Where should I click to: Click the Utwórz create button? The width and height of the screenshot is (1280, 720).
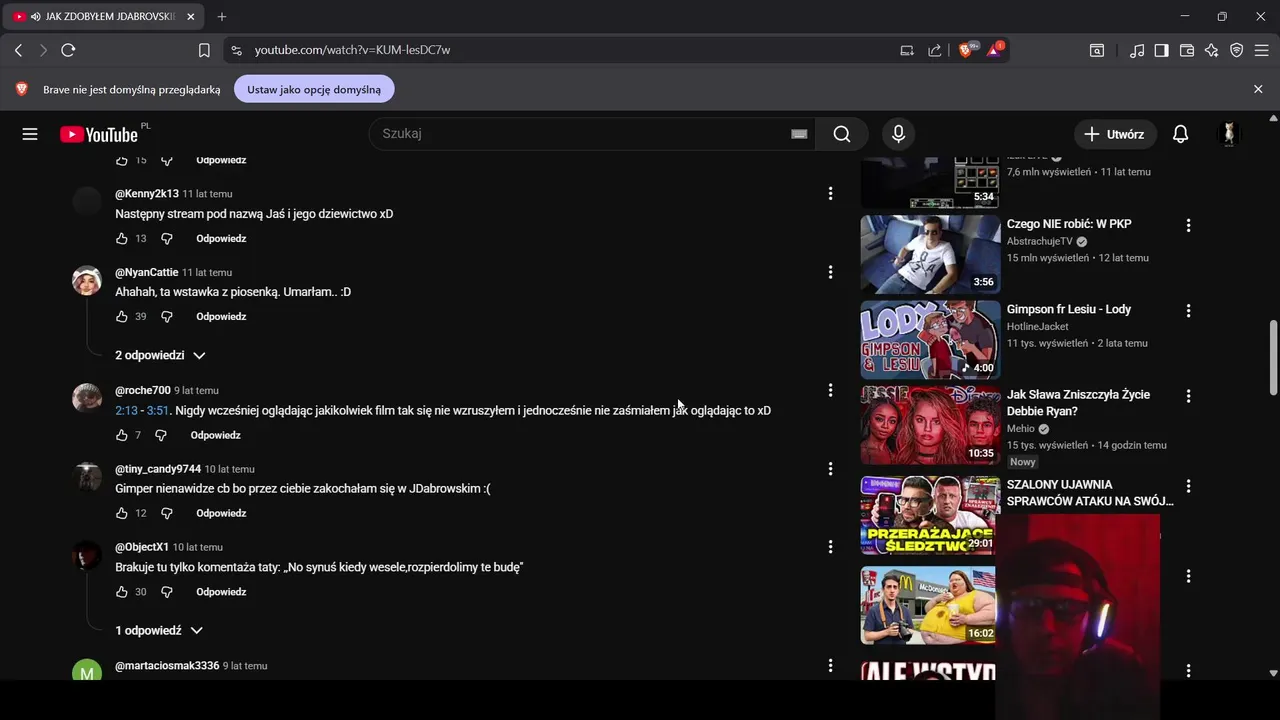(x=1115, y=134)
